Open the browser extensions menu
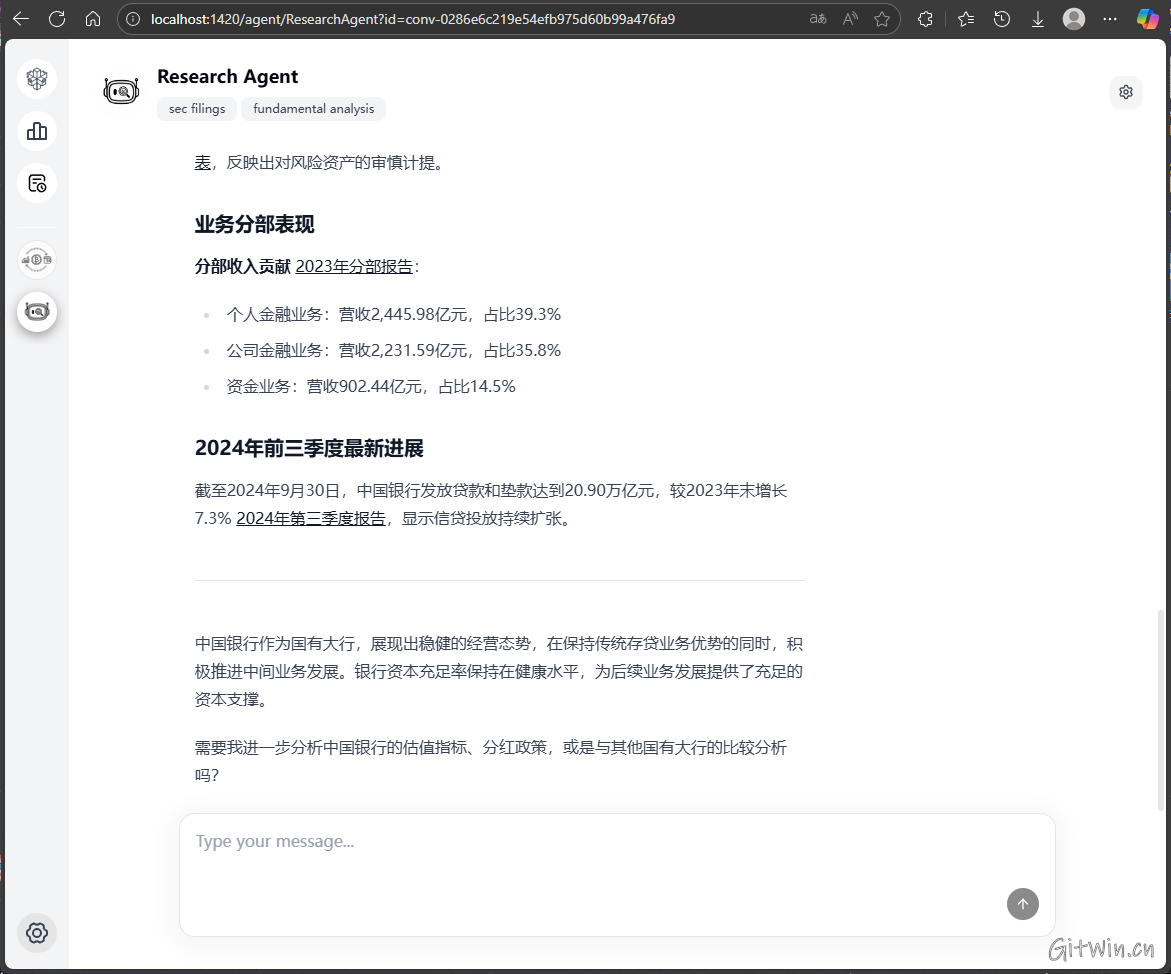 925,19
